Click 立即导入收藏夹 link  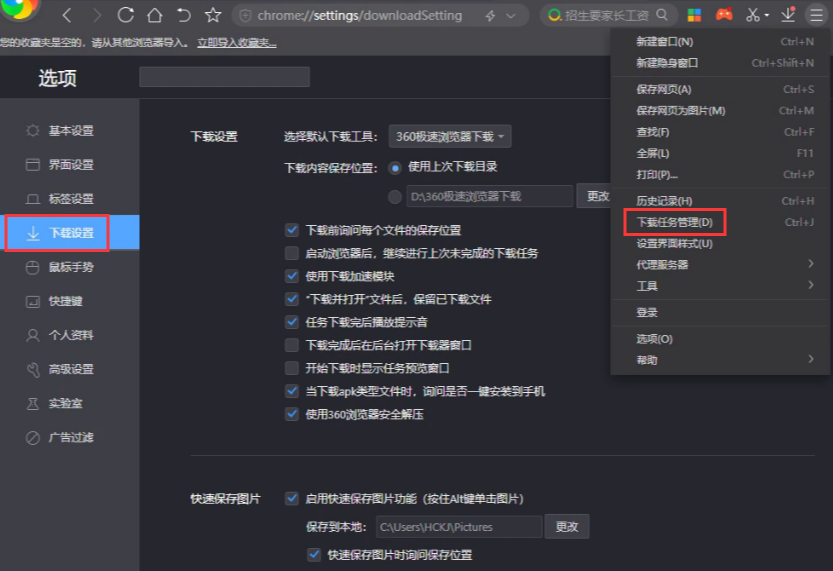click(x=236, y=42)
